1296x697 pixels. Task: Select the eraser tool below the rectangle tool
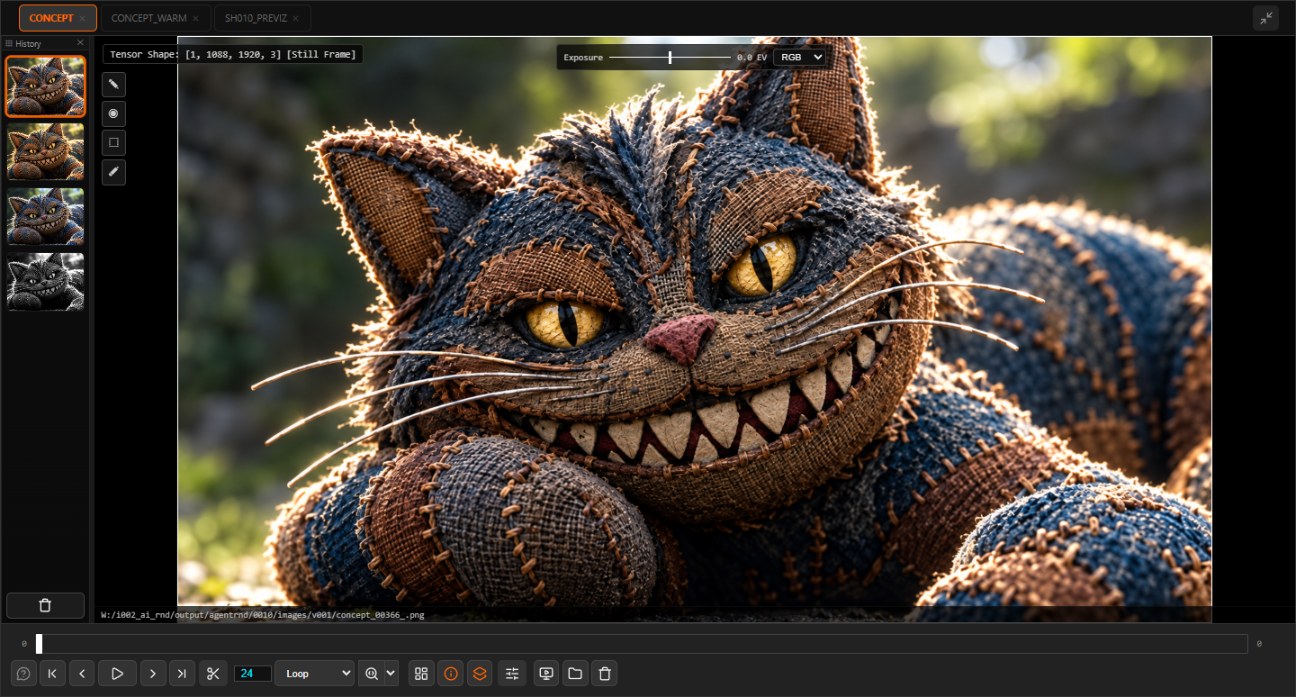pos(114,172)
